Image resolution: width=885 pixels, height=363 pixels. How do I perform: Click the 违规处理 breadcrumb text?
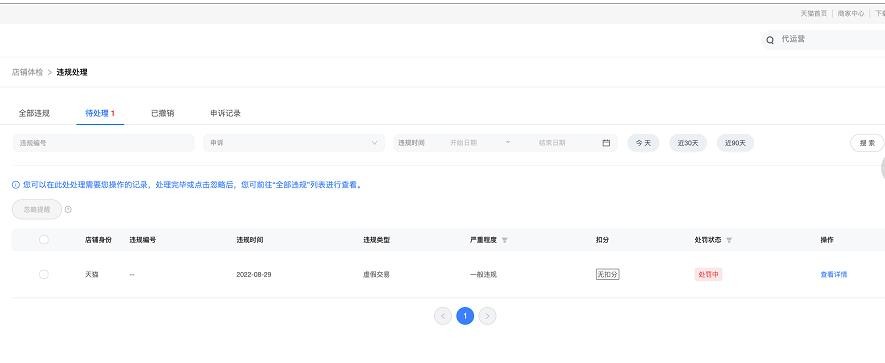[72, 72]
